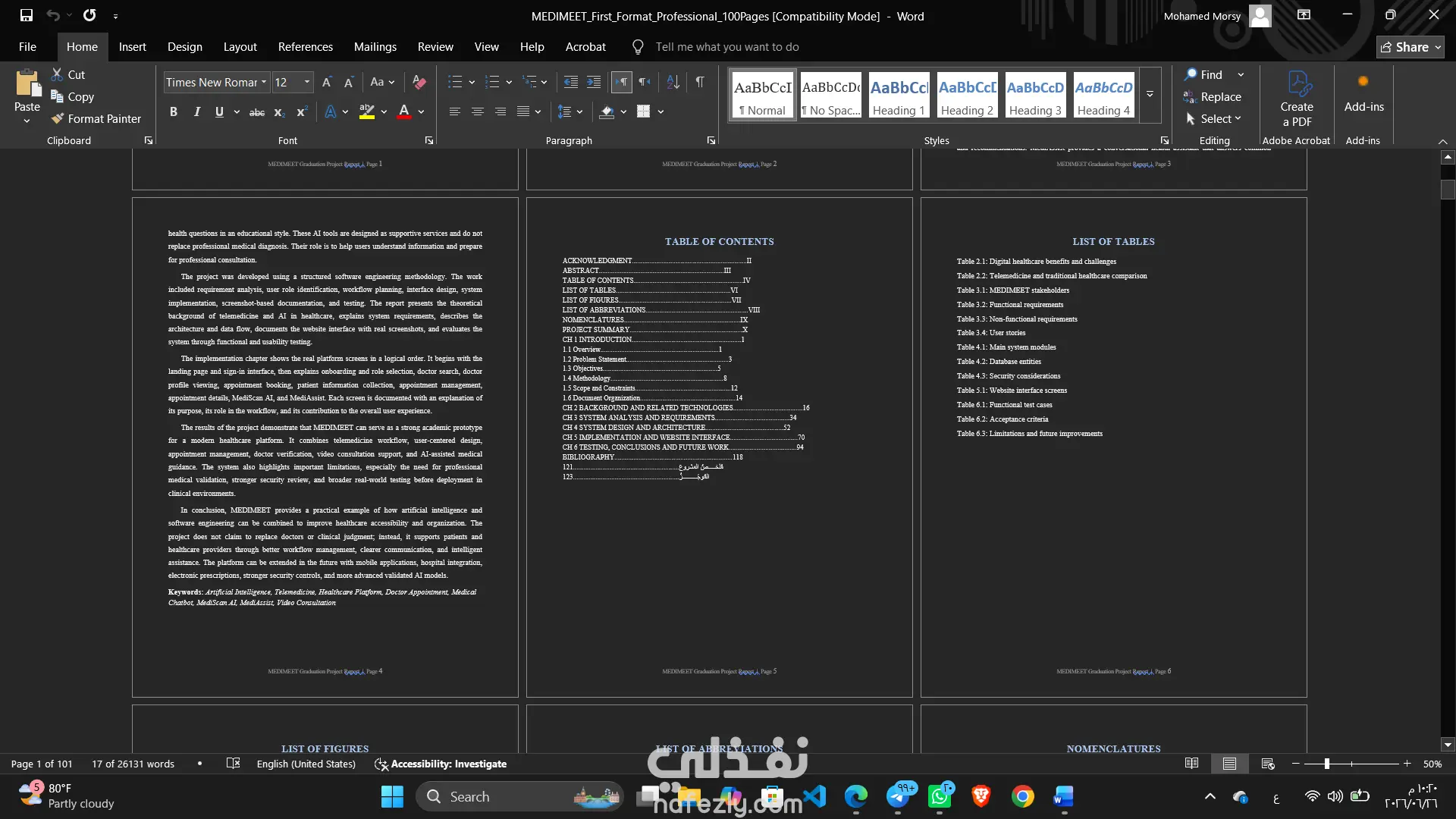Decrease the font size
The image size is (1456, 819).
(x=349, y=82)
